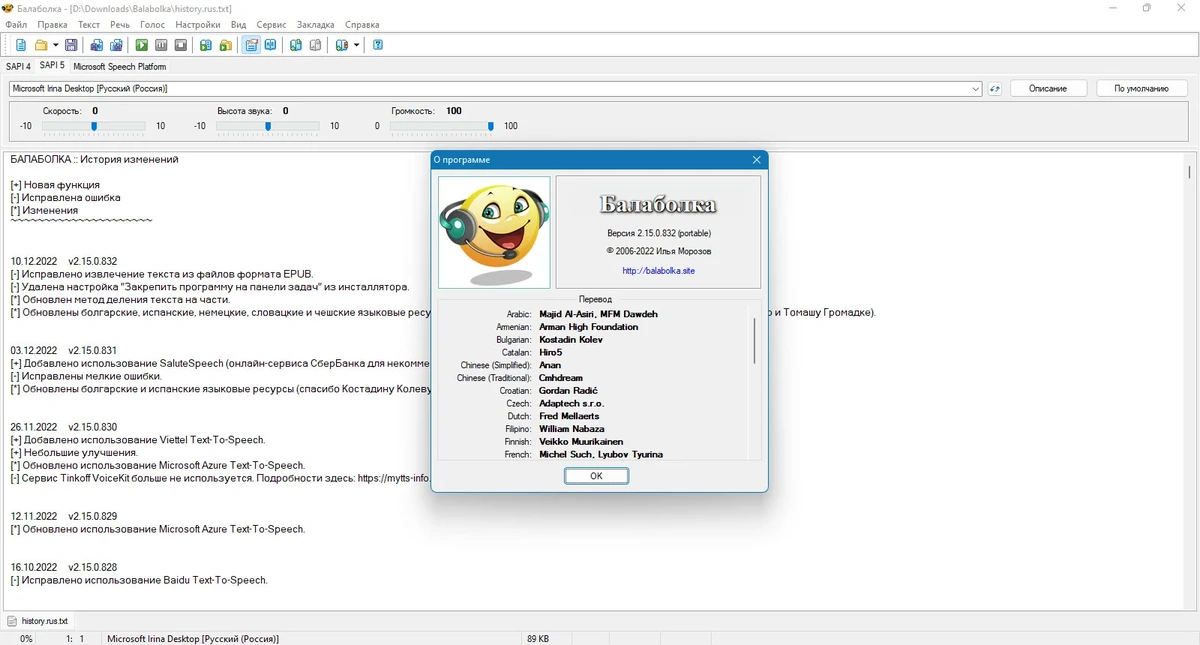Click the blue help question mark icon
Screen dimensions: 1200x645
(378, 45)
